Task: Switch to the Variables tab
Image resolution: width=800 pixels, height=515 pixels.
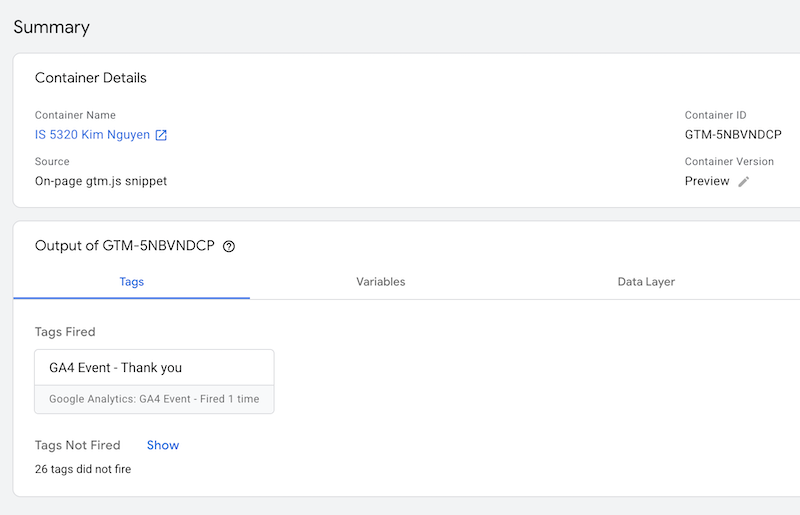Action: pyautogui.click(x=381, y=282)
